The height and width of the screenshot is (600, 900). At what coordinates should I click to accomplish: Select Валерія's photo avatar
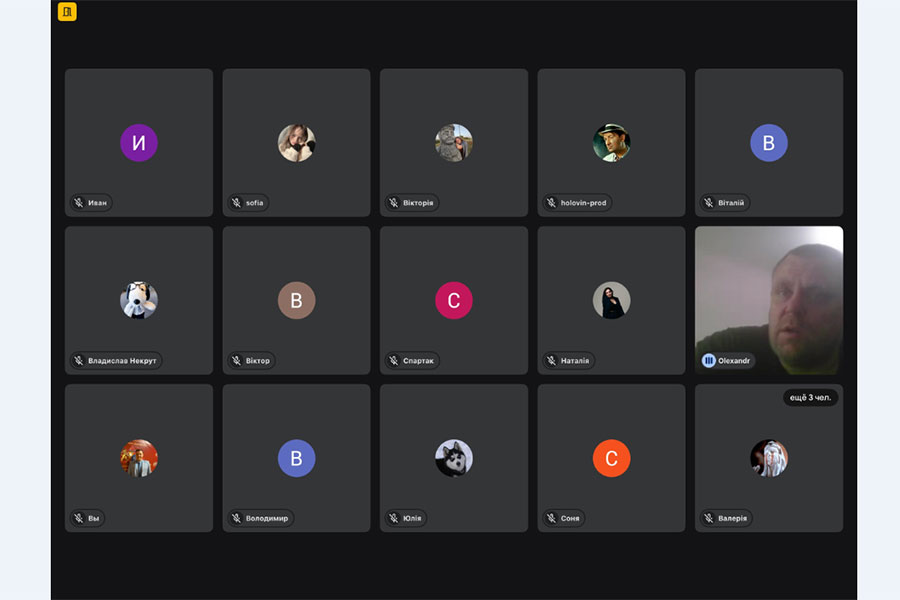coord(769,458)
